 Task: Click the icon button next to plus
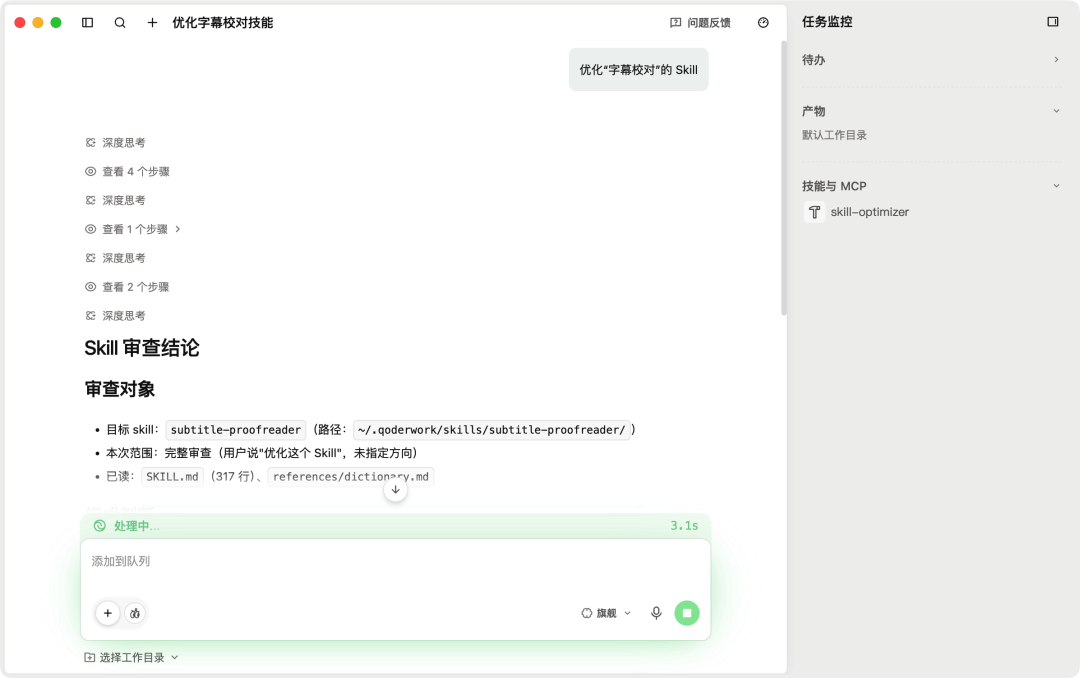pos(135,613)
